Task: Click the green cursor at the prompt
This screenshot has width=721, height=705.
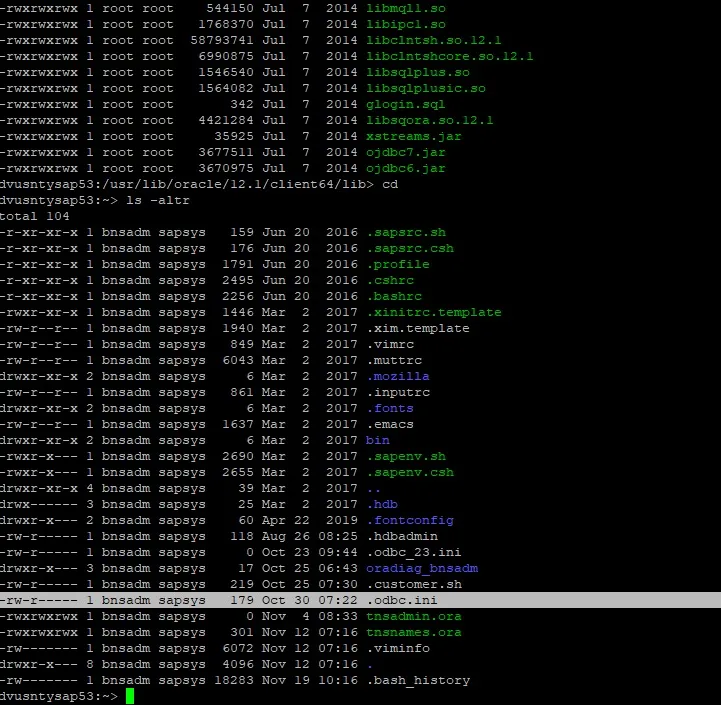Action: point(130,697)
